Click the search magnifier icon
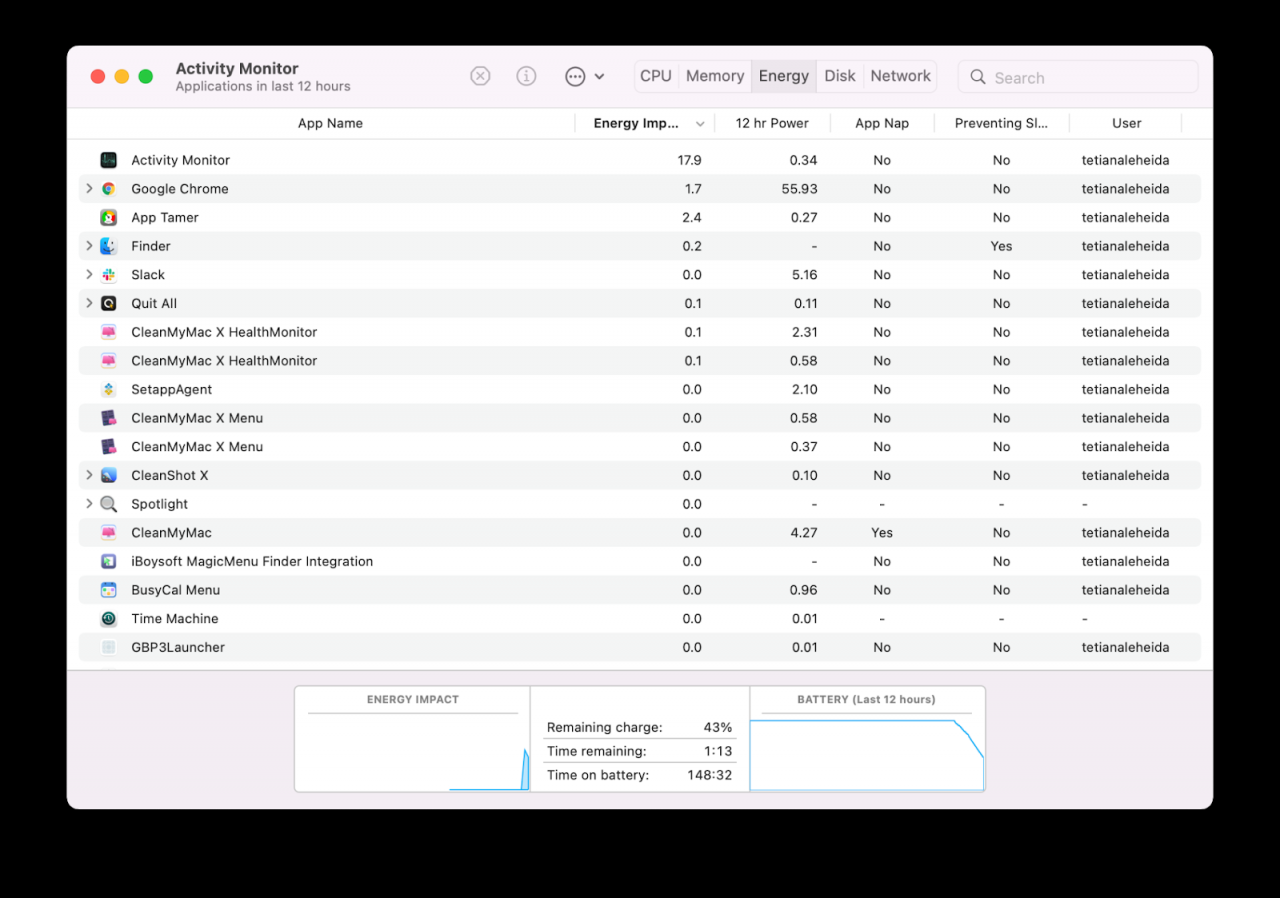Screen dimensions: 1280x898 click(x=978, y=77)
